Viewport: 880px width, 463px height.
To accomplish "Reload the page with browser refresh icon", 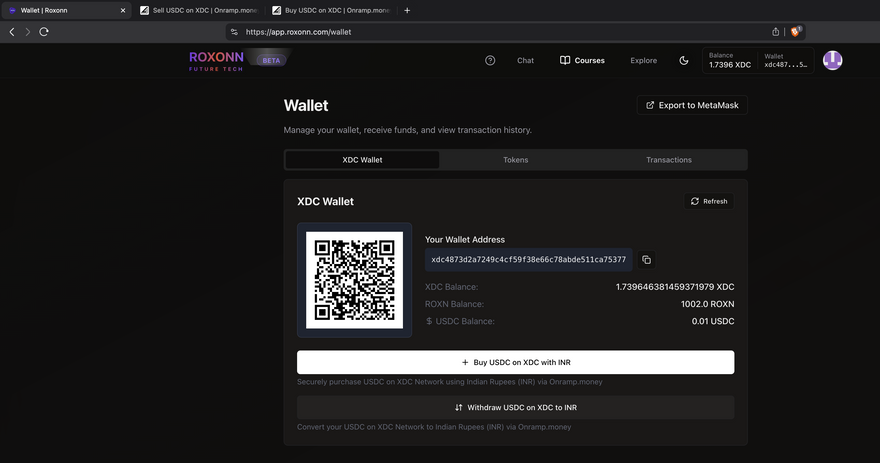I will coord(44,32).
